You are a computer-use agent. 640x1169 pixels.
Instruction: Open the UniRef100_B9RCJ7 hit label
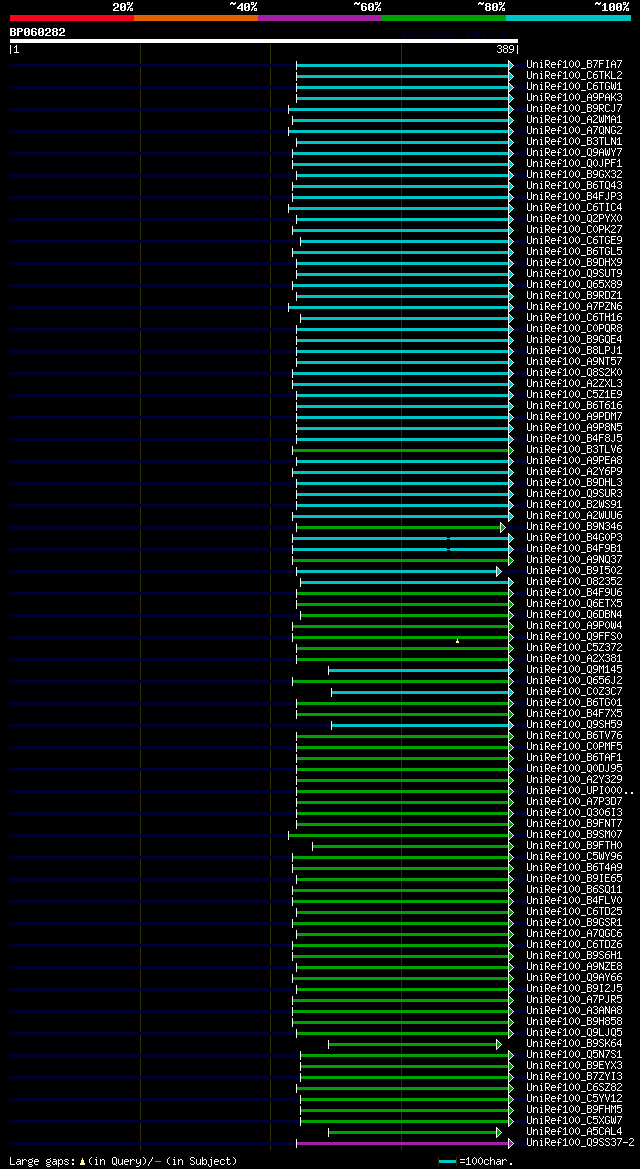[574, 109]
